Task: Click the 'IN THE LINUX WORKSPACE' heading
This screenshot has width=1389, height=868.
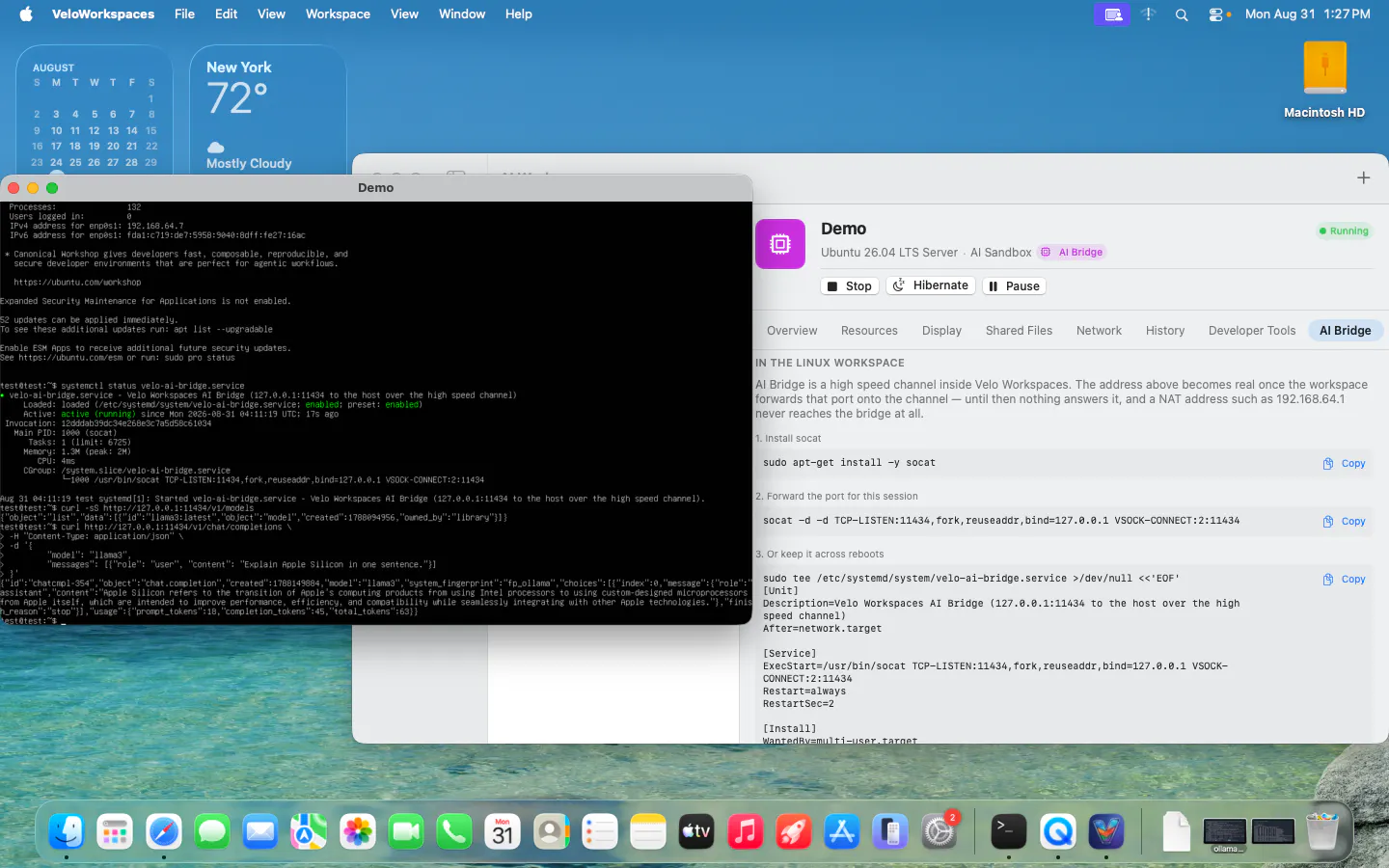Action: [830, 363]
